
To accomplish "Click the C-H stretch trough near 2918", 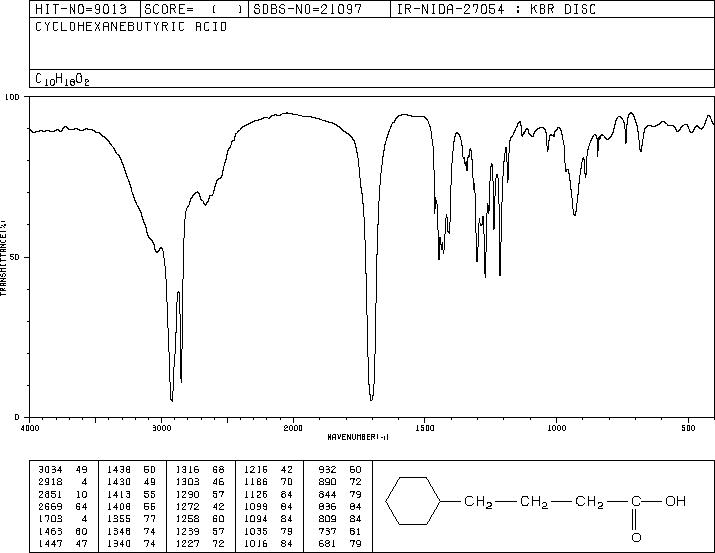I will (x=171, y=398).
